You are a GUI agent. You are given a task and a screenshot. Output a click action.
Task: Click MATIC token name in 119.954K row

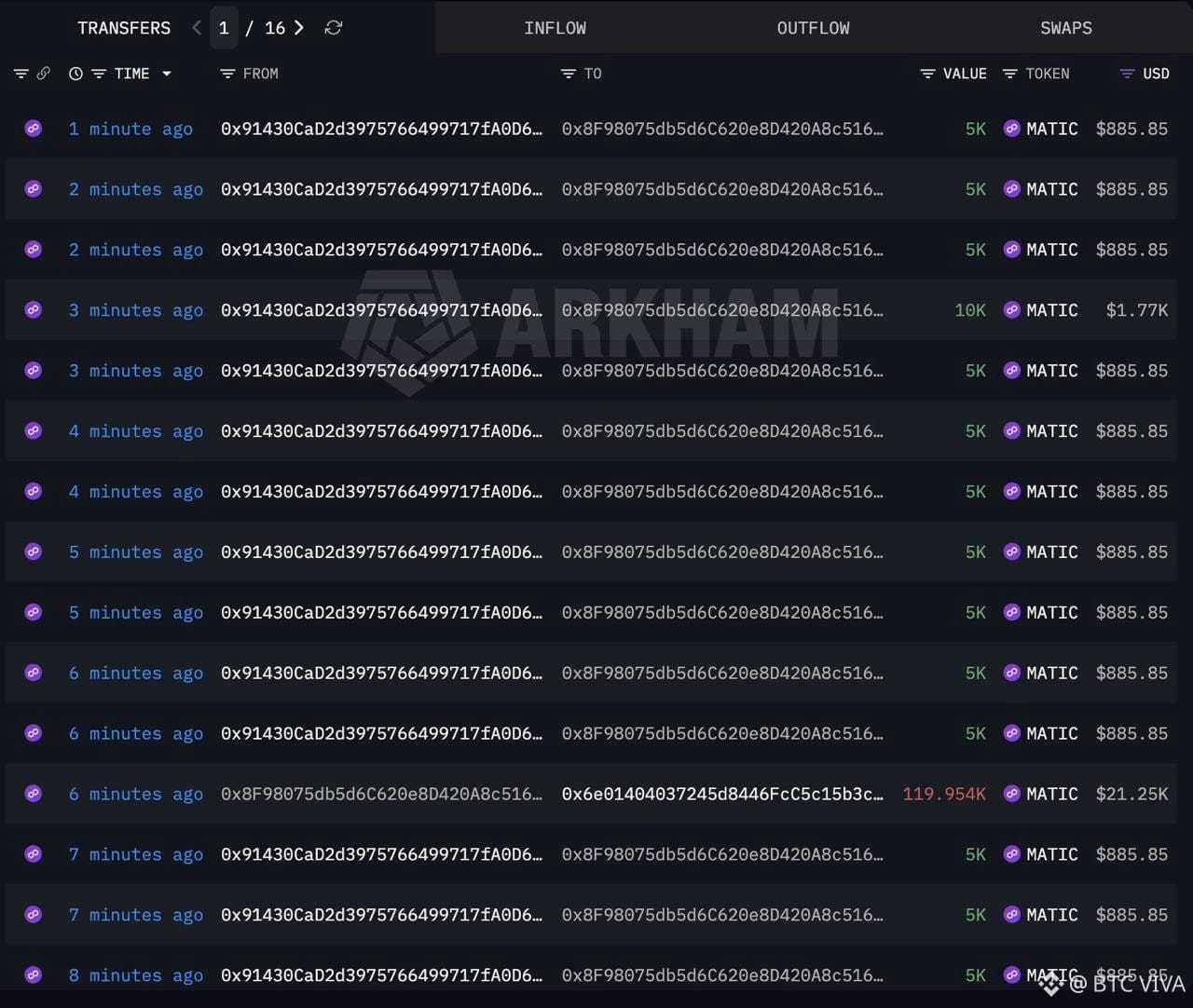coord(1052,794)
